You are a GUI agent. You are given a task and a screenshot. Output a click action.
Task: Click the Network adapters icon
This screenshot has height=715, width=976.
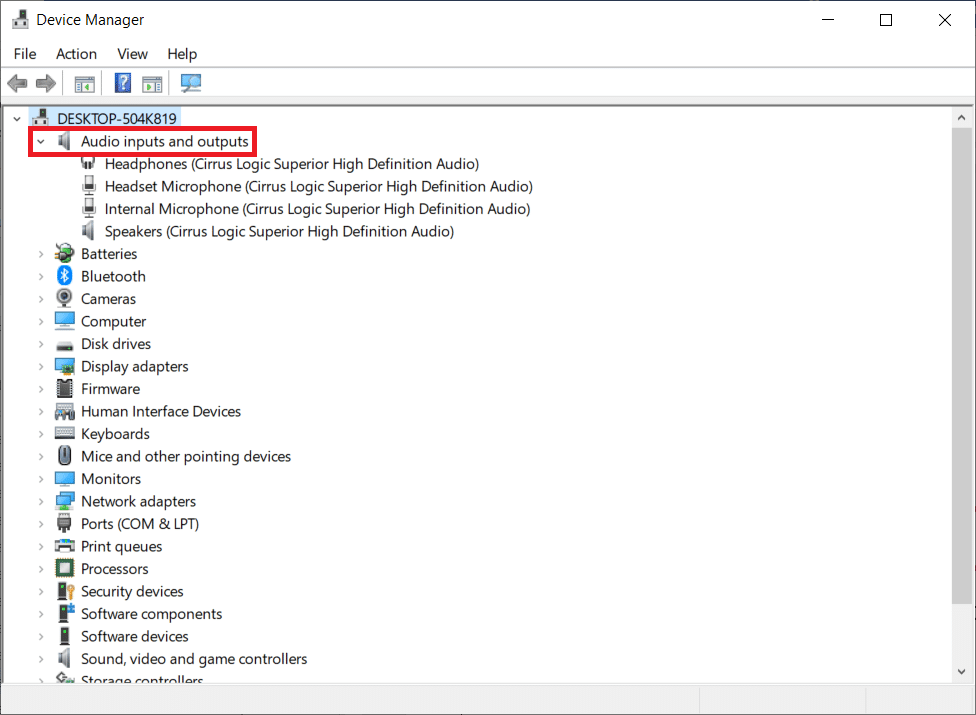click(64, 501)
